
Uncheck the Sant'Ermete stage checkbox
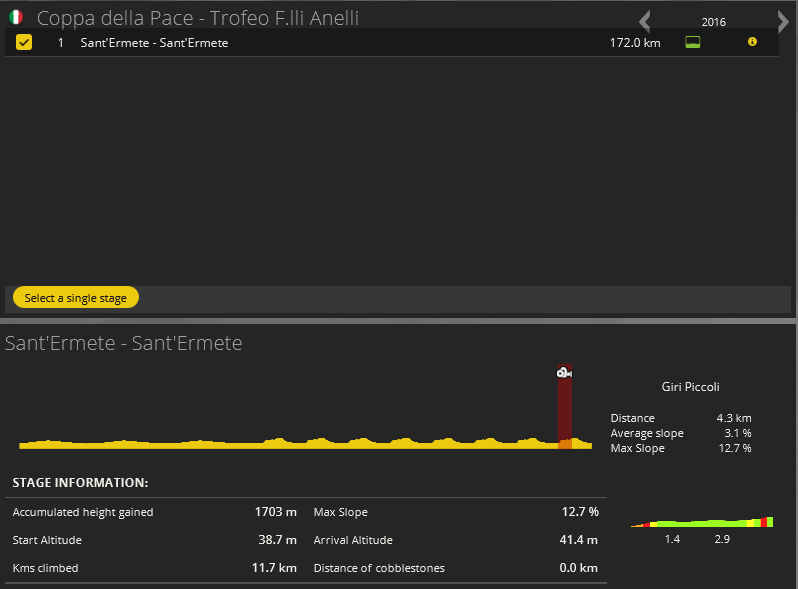[x=24, y=42]
